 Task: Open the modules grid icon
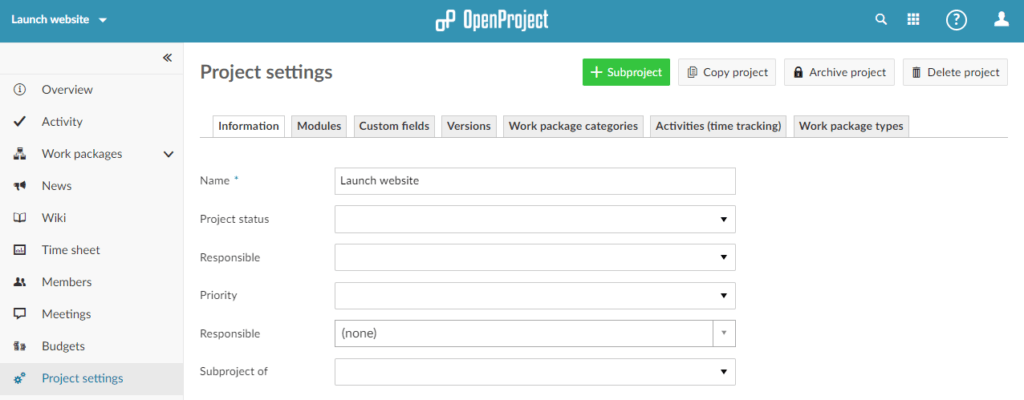(x=913, y=20)
